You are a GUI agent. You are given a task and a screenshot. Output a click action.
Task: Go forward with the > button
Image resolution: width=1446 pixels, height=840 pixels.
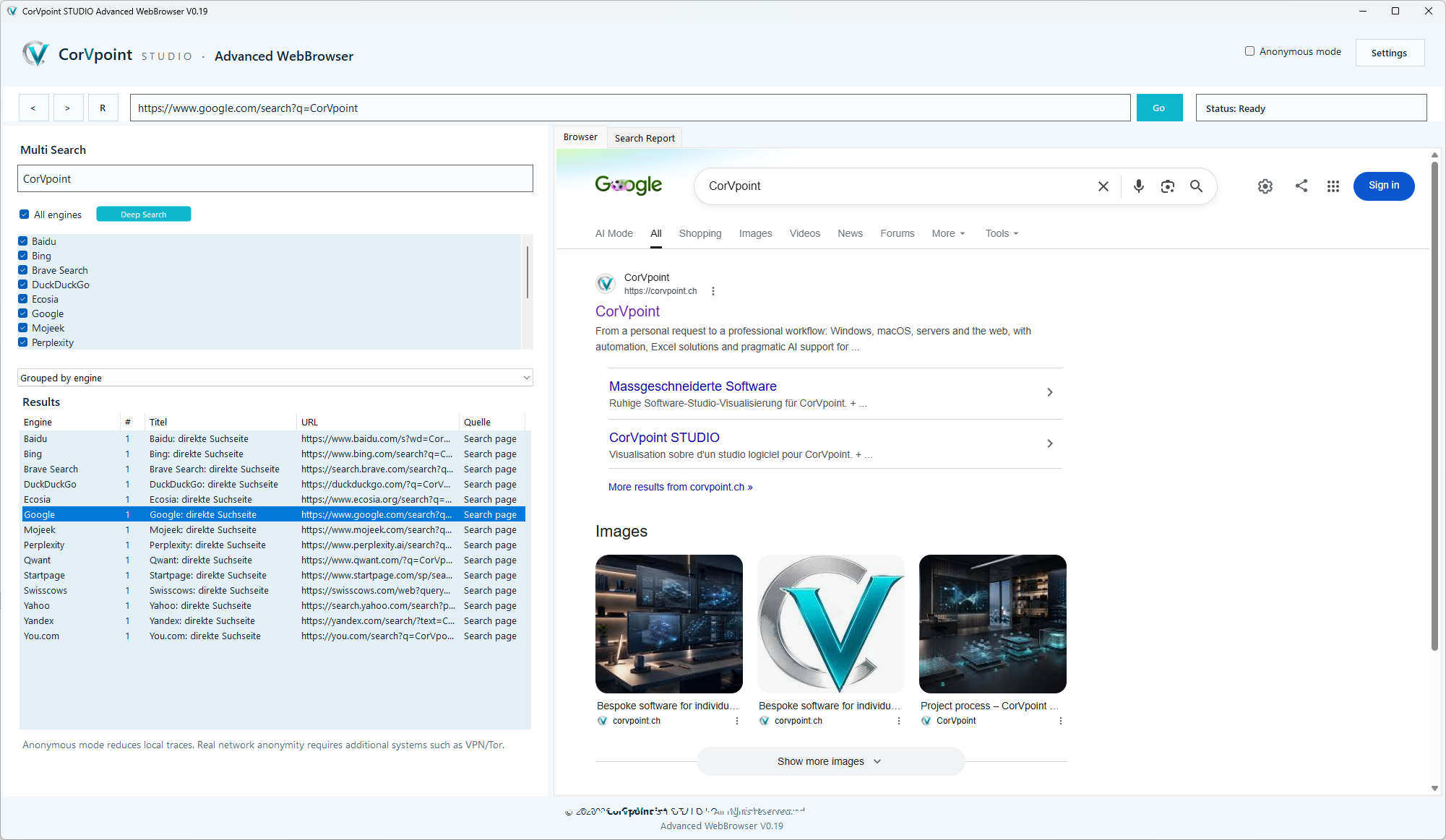pos(68,108)
